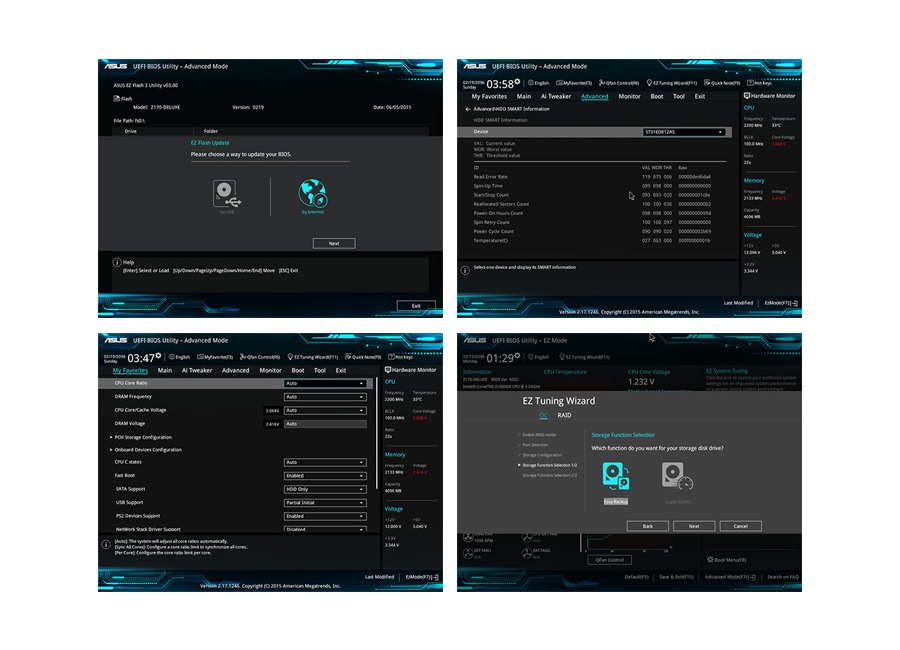
Task: Open Quick Note(F9) on the 03:58 screen
Action: tap(722, 83)
